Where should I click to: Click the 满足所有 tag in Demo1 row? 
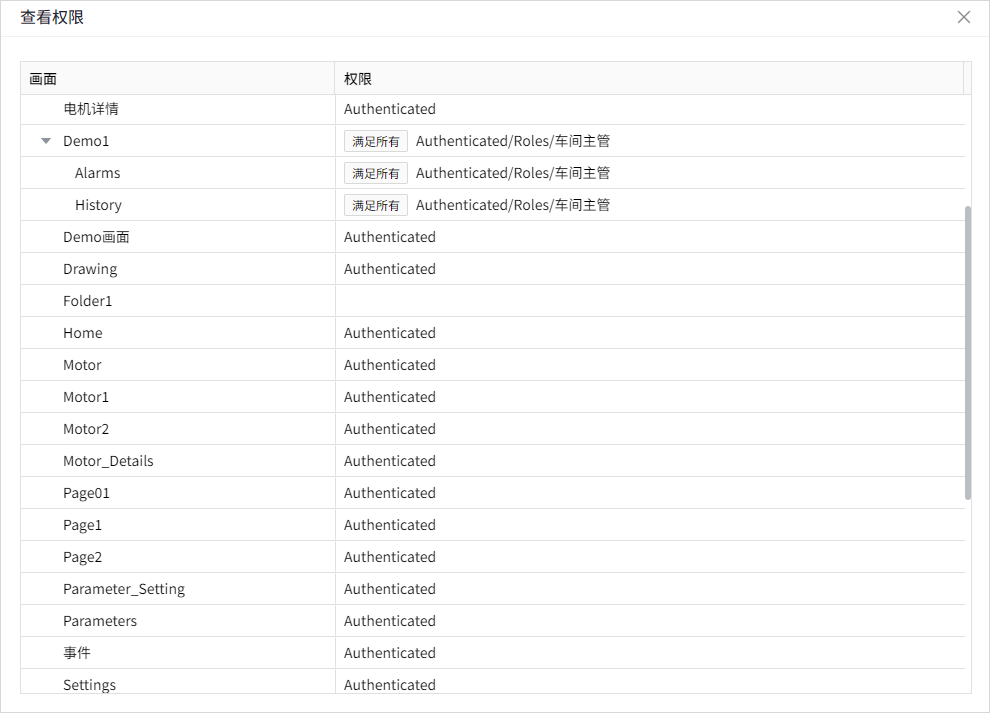(x=376, y=141)
